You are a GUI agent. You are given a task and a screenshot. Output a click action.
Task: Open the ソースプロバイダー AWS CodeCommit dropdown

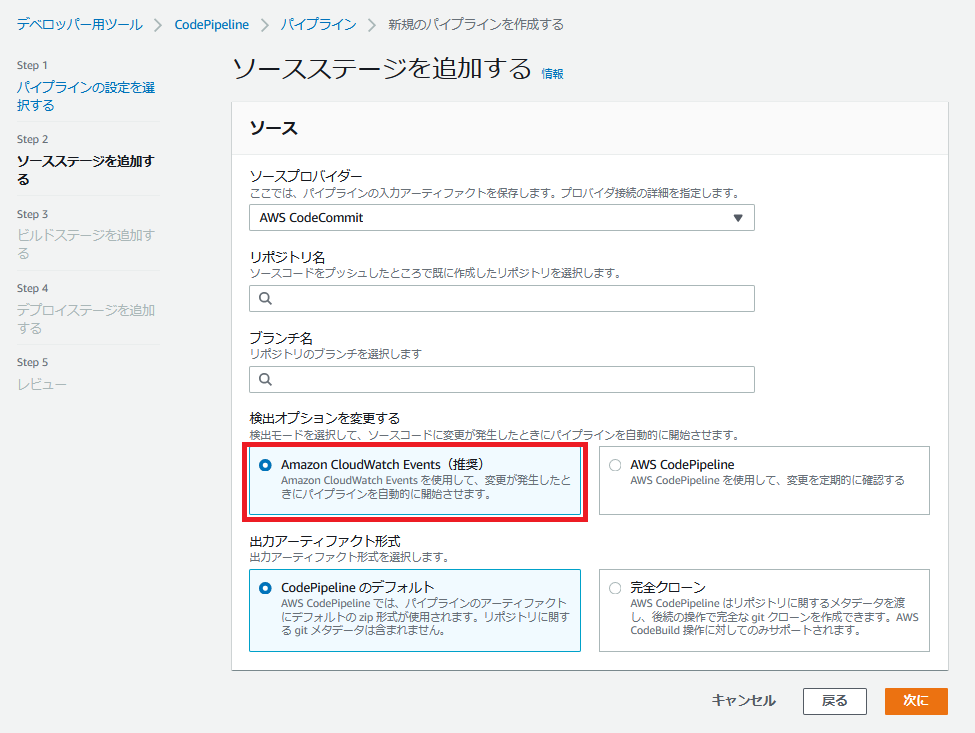coord(502,218)
